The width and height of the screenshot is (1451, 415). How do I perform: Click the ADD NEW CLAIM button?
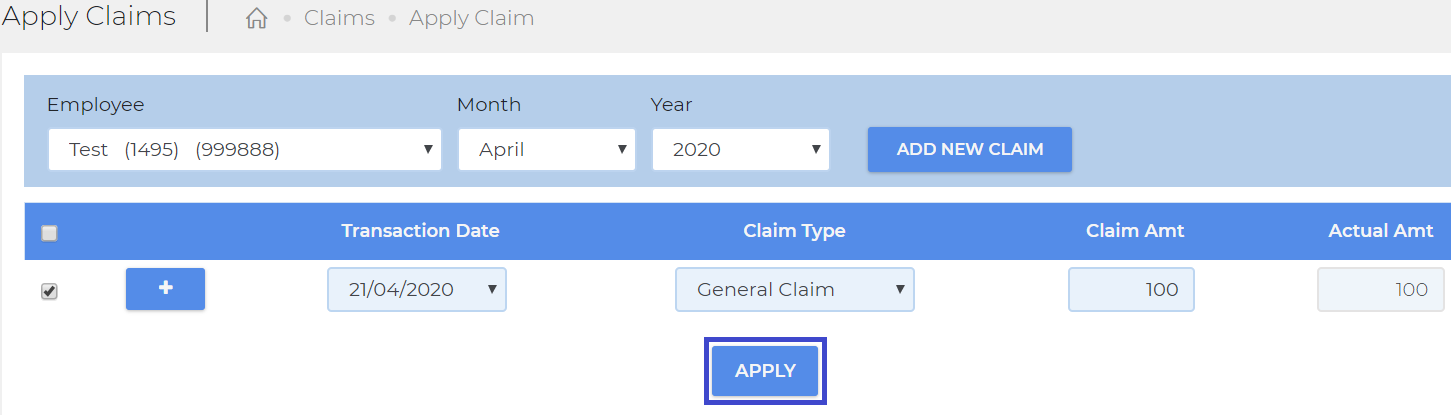coord(970,149)
